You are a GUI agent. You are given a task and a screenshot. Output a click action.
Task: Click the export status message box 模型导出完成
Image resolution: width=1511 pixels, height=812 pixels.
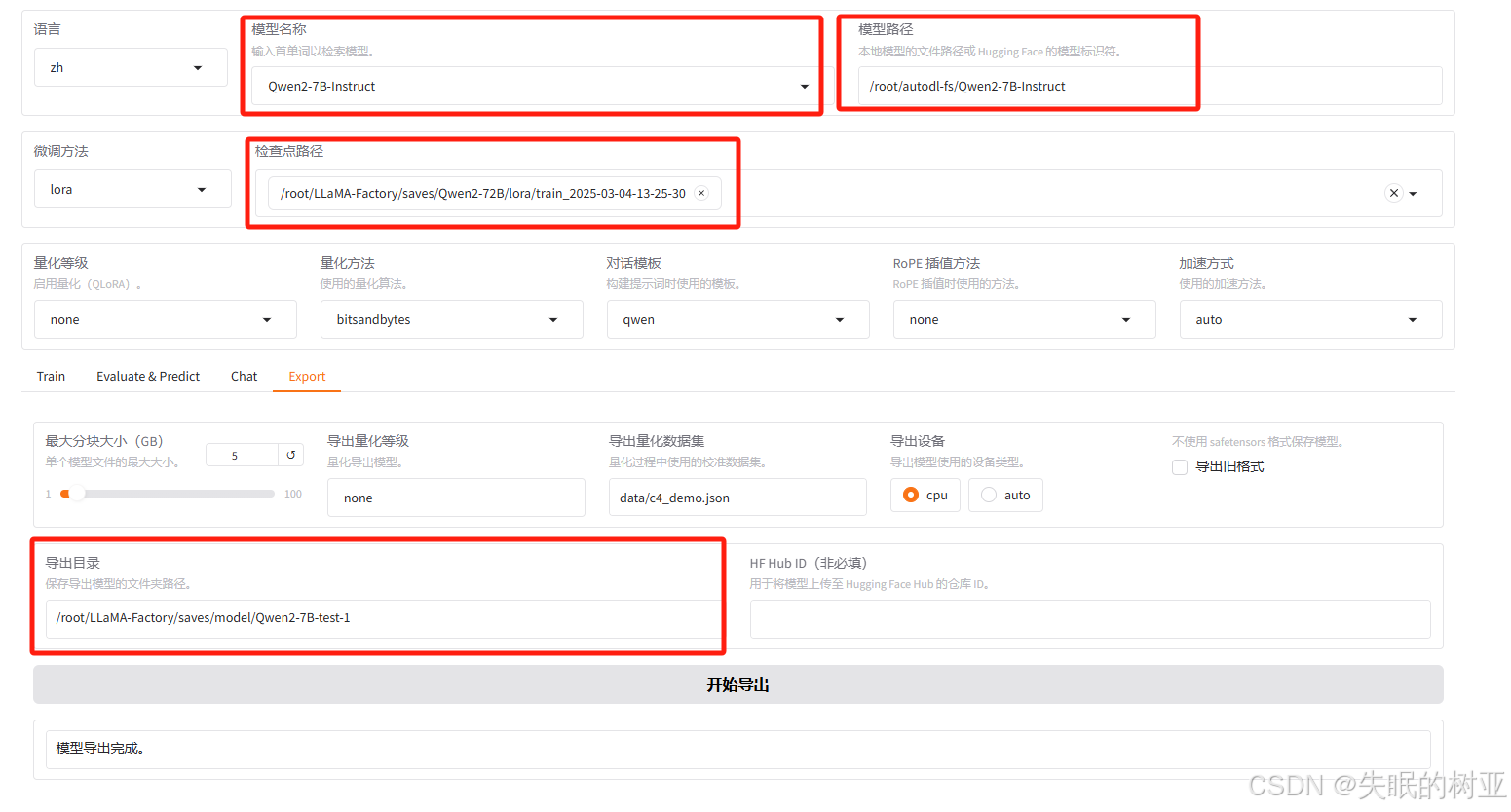738,749
